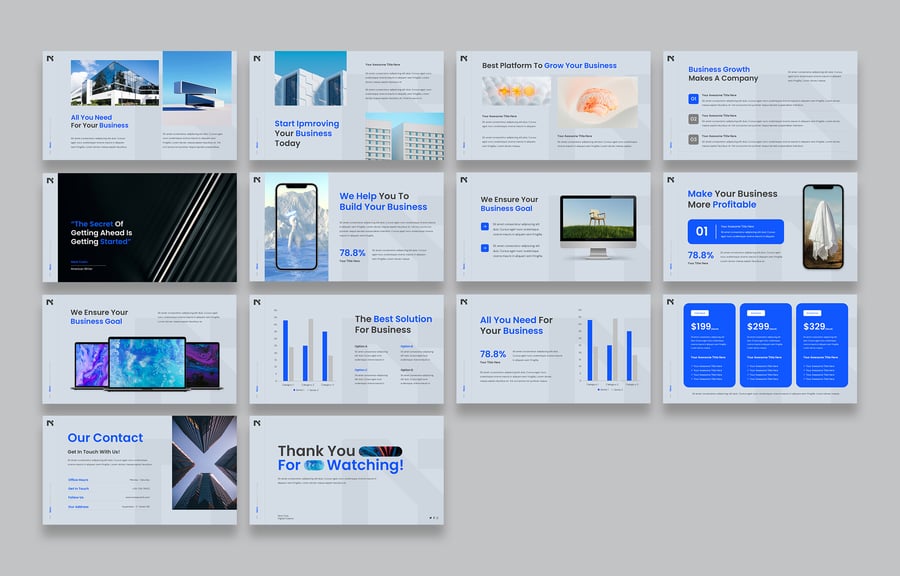The width and height of the screenshot is (900, 576).
Task: Click the 01 badge on Business Growth slide
Action: (x=693, y=98)
